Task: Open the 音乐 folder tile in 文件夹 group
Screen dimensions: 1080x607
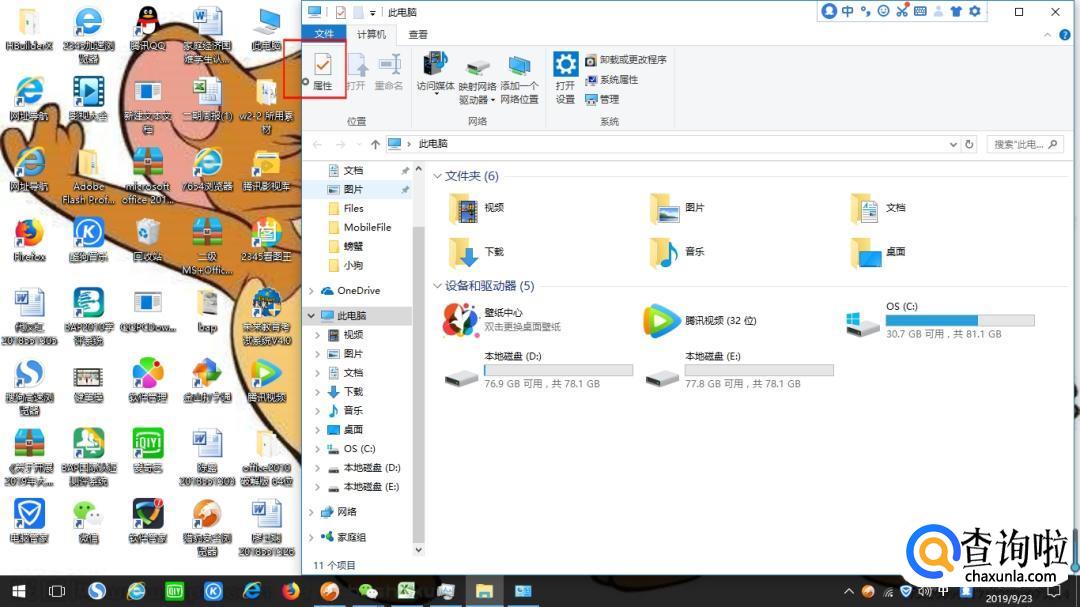Action: point(677,252)
